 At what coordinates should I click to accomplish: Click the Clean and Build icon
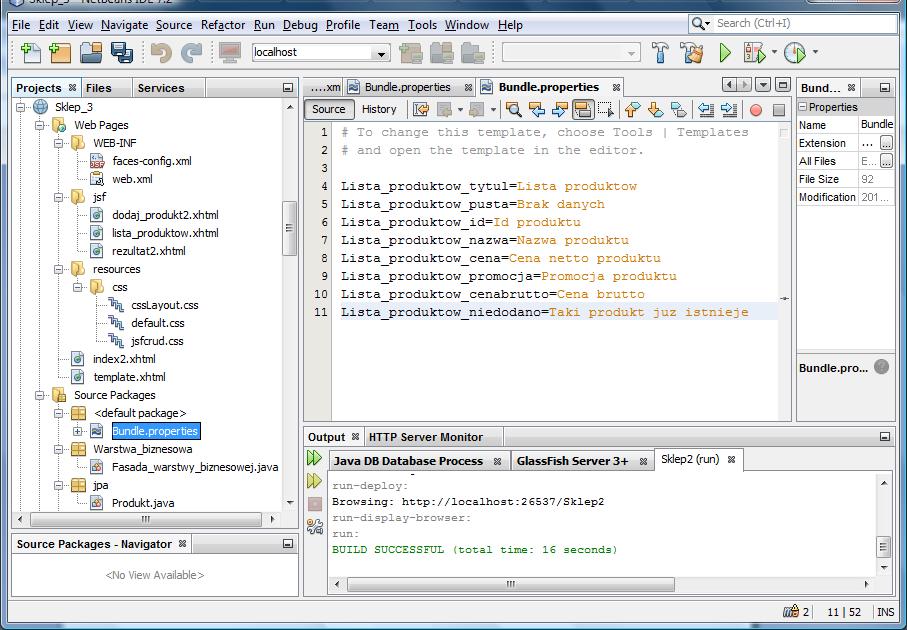(x=691, y=52)
